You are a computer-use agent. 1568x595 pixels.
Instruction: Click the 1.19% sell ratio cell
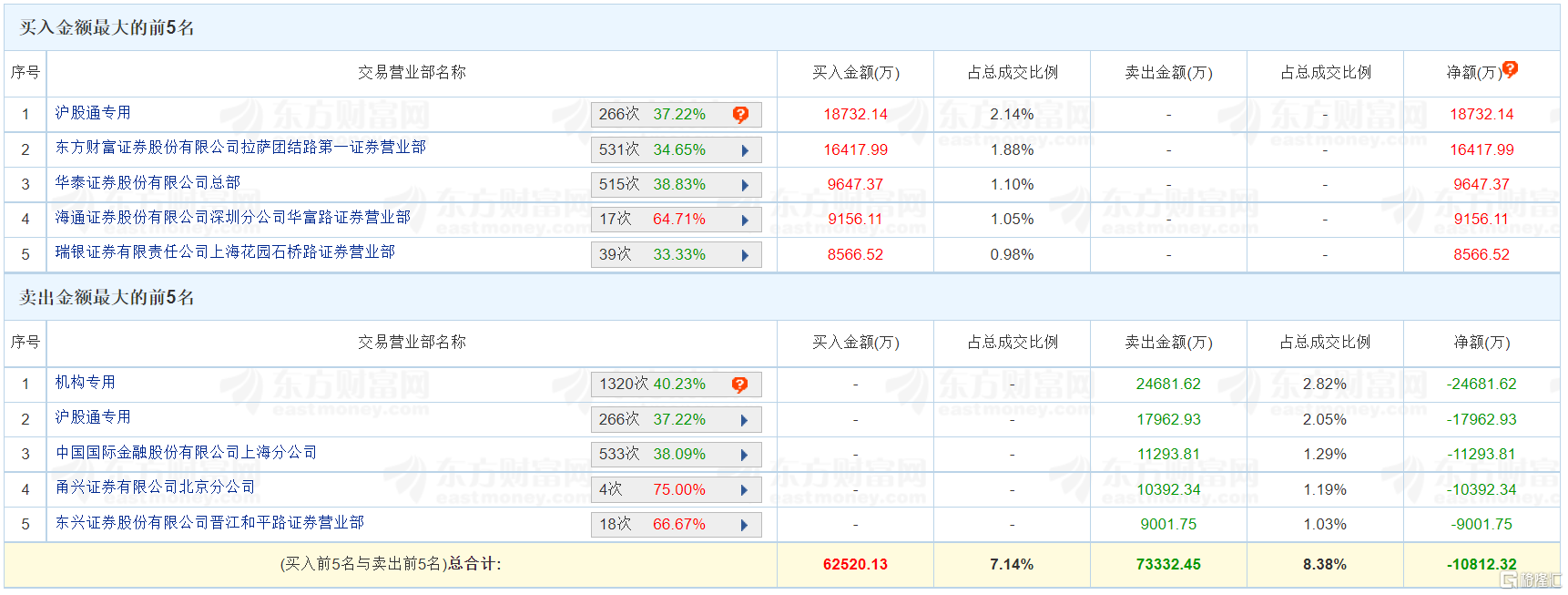pyautogui.click(x=1325, y=489)
